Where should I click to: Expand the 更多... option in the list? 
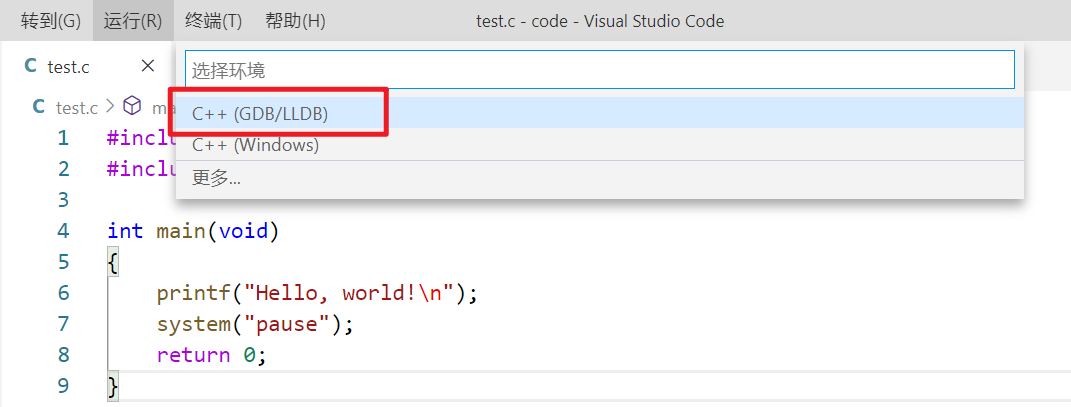pos(216,178)
